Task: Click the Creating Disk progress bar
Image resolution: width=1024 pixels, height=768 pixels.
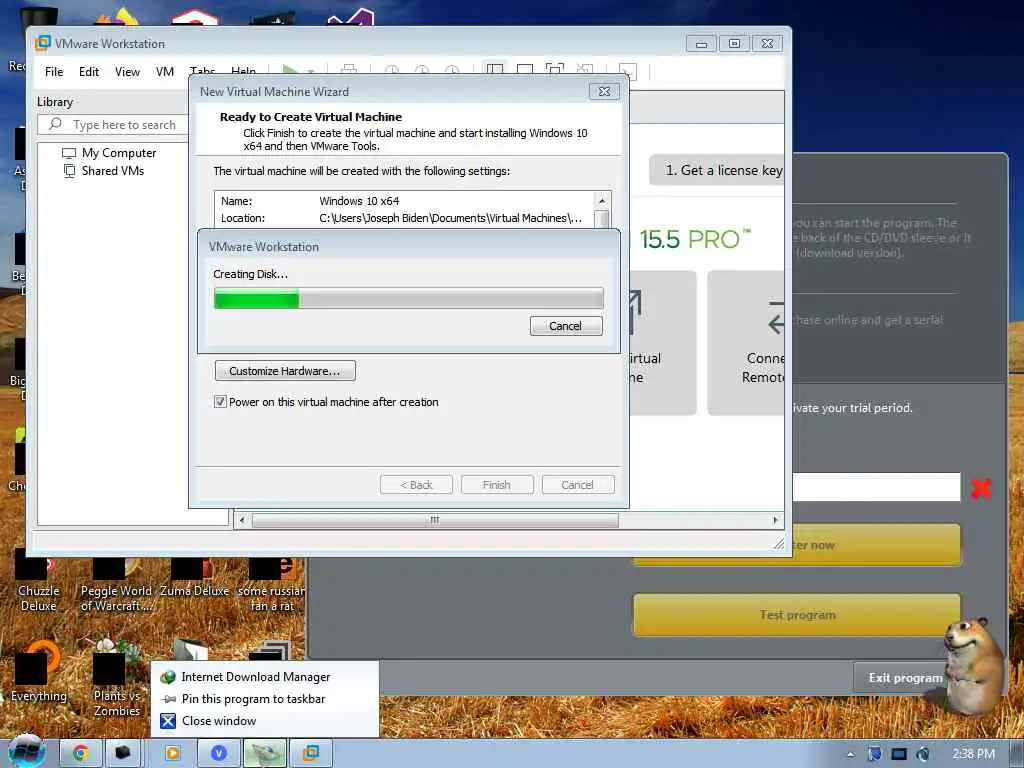Action: coord(409,299)
